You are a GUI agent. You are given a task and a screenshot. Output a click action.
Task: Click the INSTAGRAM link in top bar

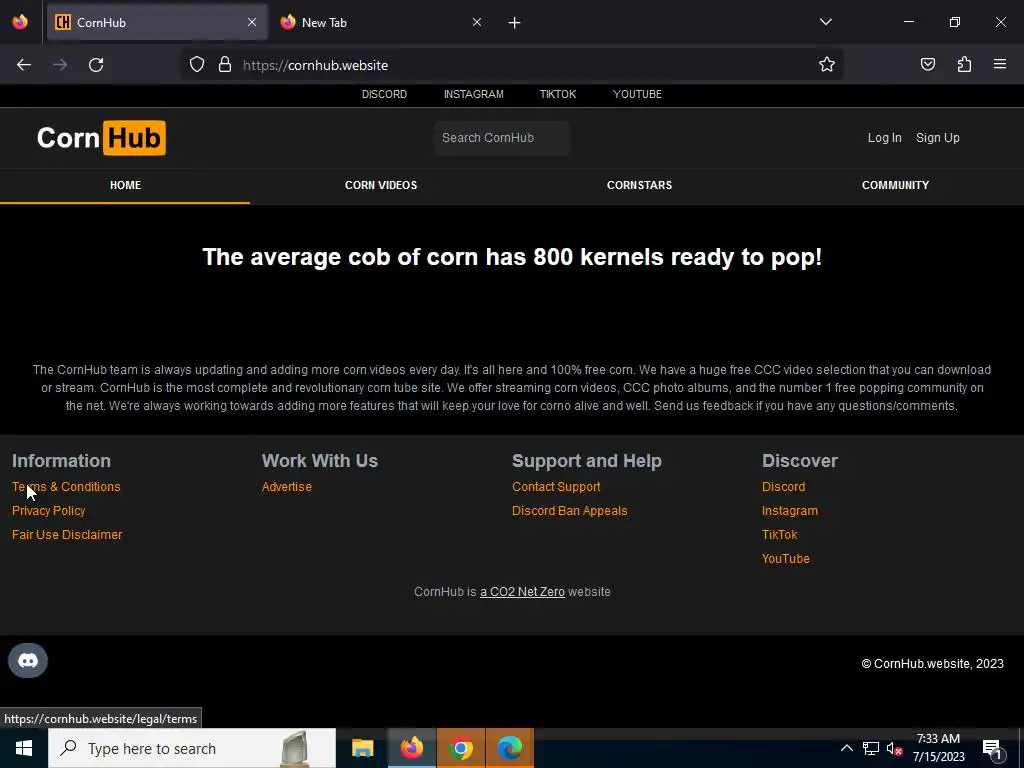click(473, 94)
